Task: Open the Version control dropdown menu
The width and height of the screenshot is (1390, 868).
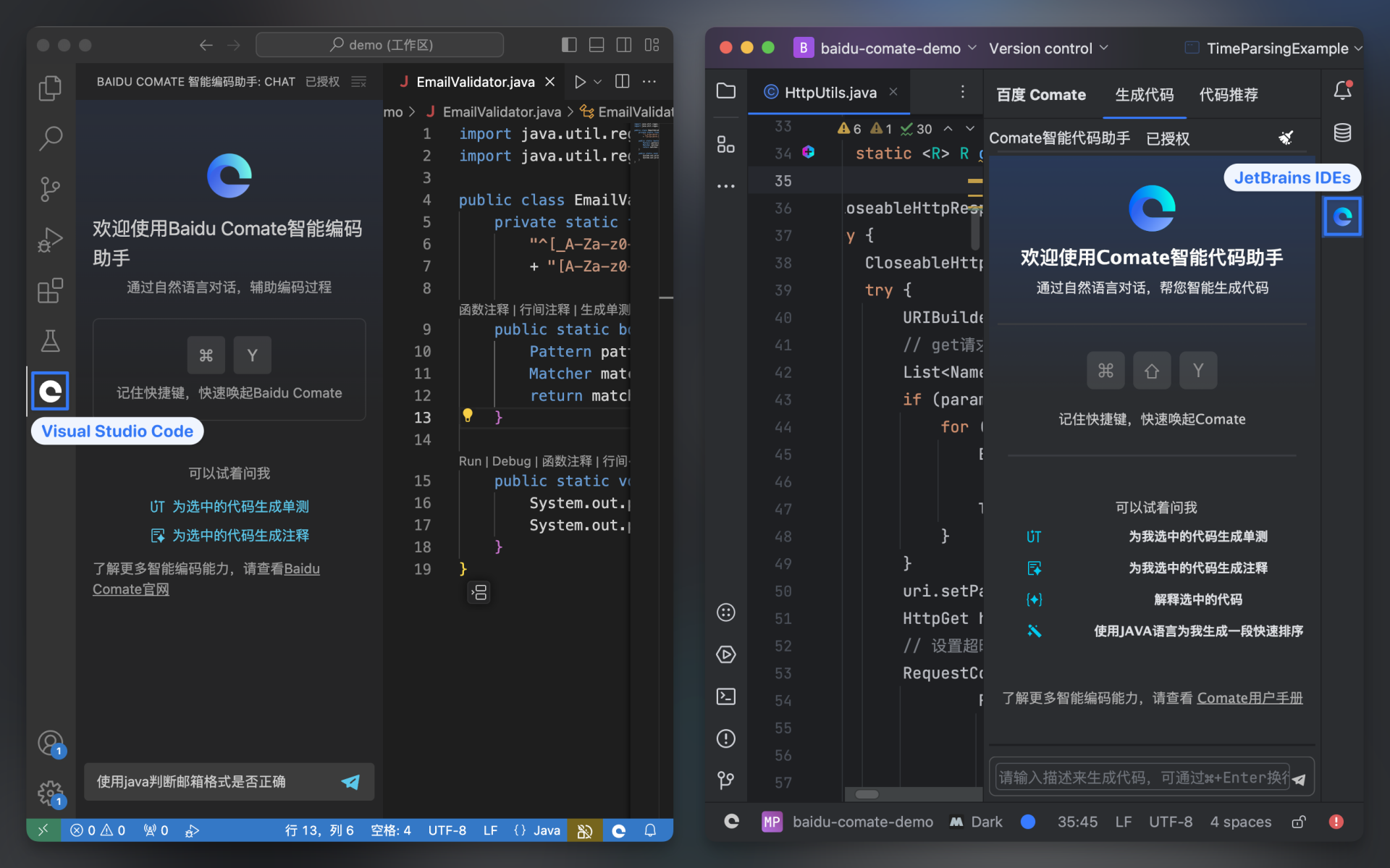Action: pos(1048,49)
